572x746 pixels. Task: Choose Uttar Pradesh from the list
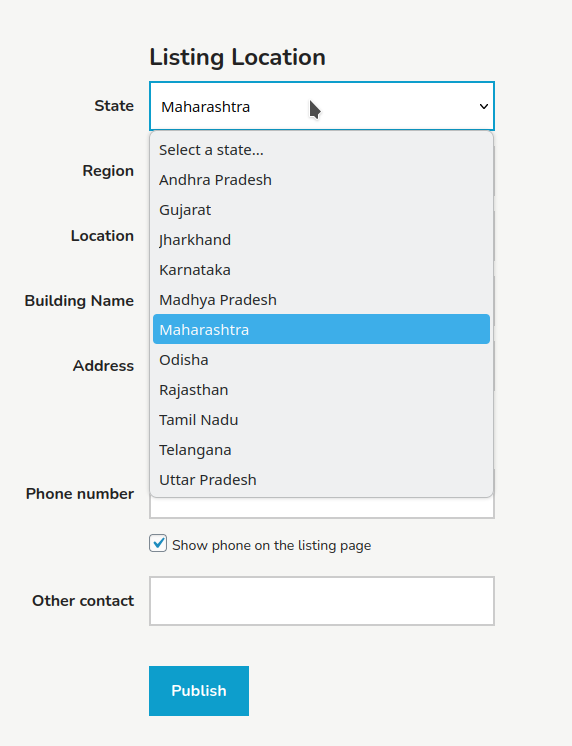point(321,480)
